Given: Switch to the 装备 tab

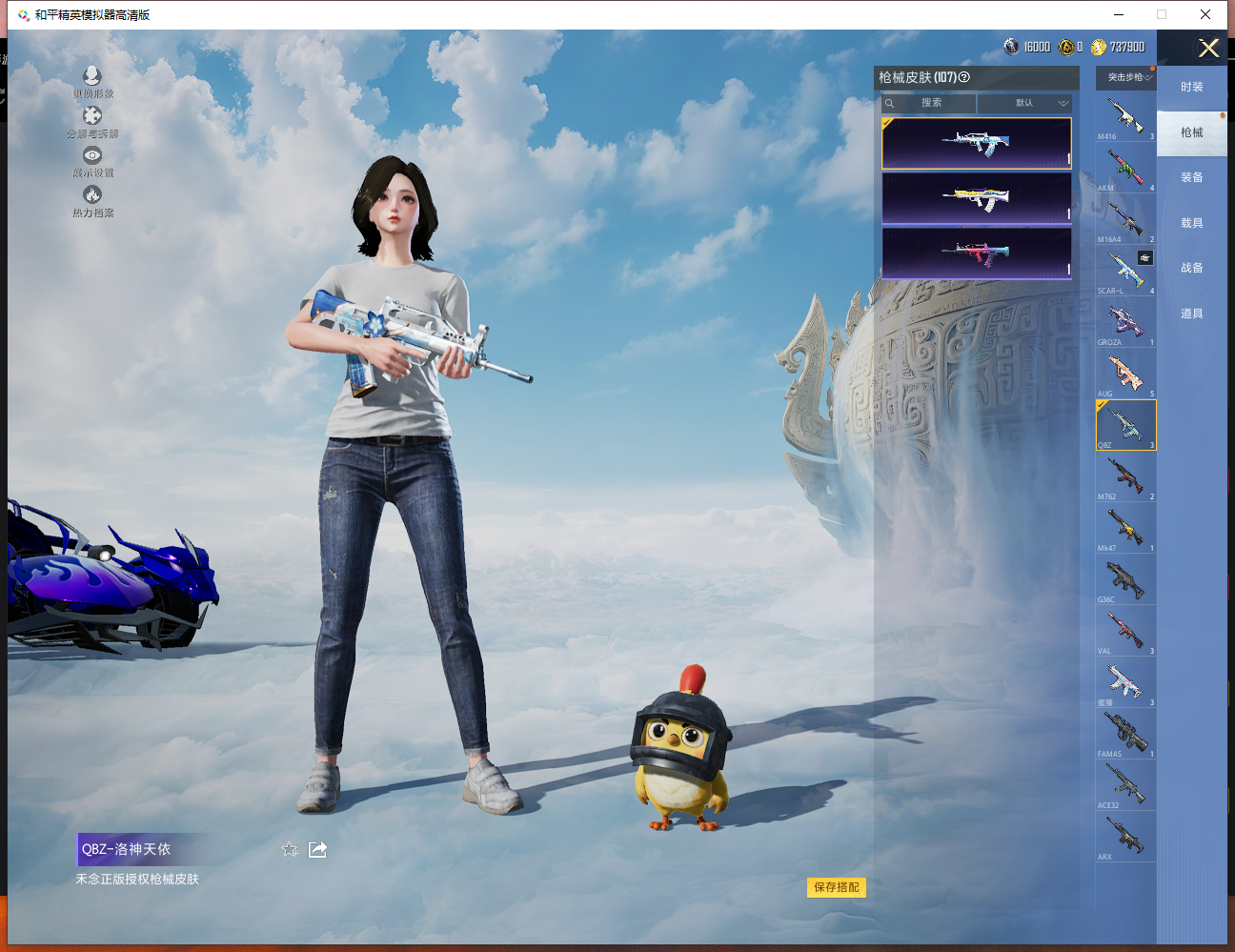Looking at the screenshot, I should [x=1192, y=177].
